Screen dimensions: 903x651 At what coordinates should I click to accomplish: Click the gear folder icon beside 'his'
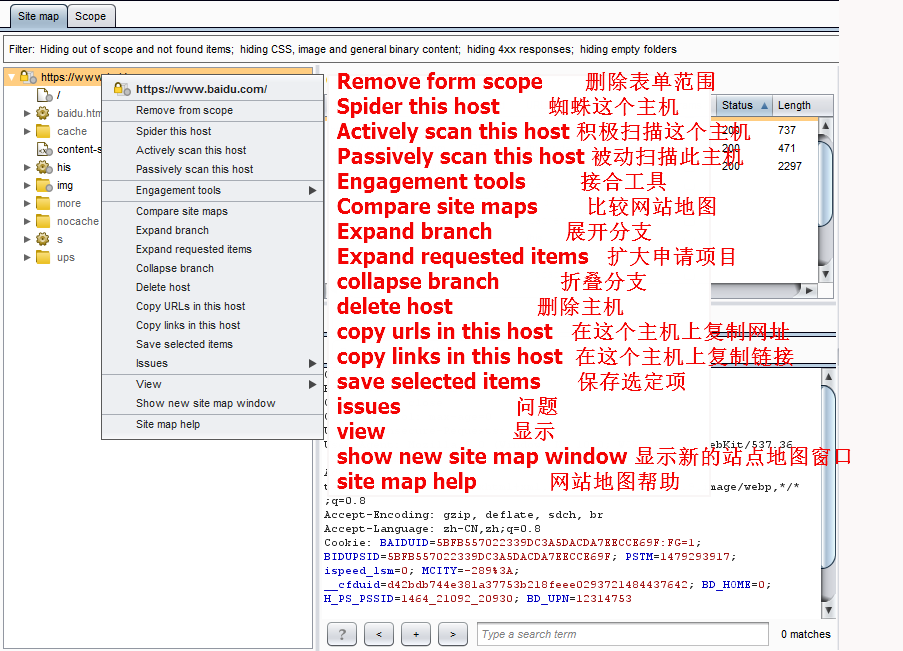tap(44, 167)
